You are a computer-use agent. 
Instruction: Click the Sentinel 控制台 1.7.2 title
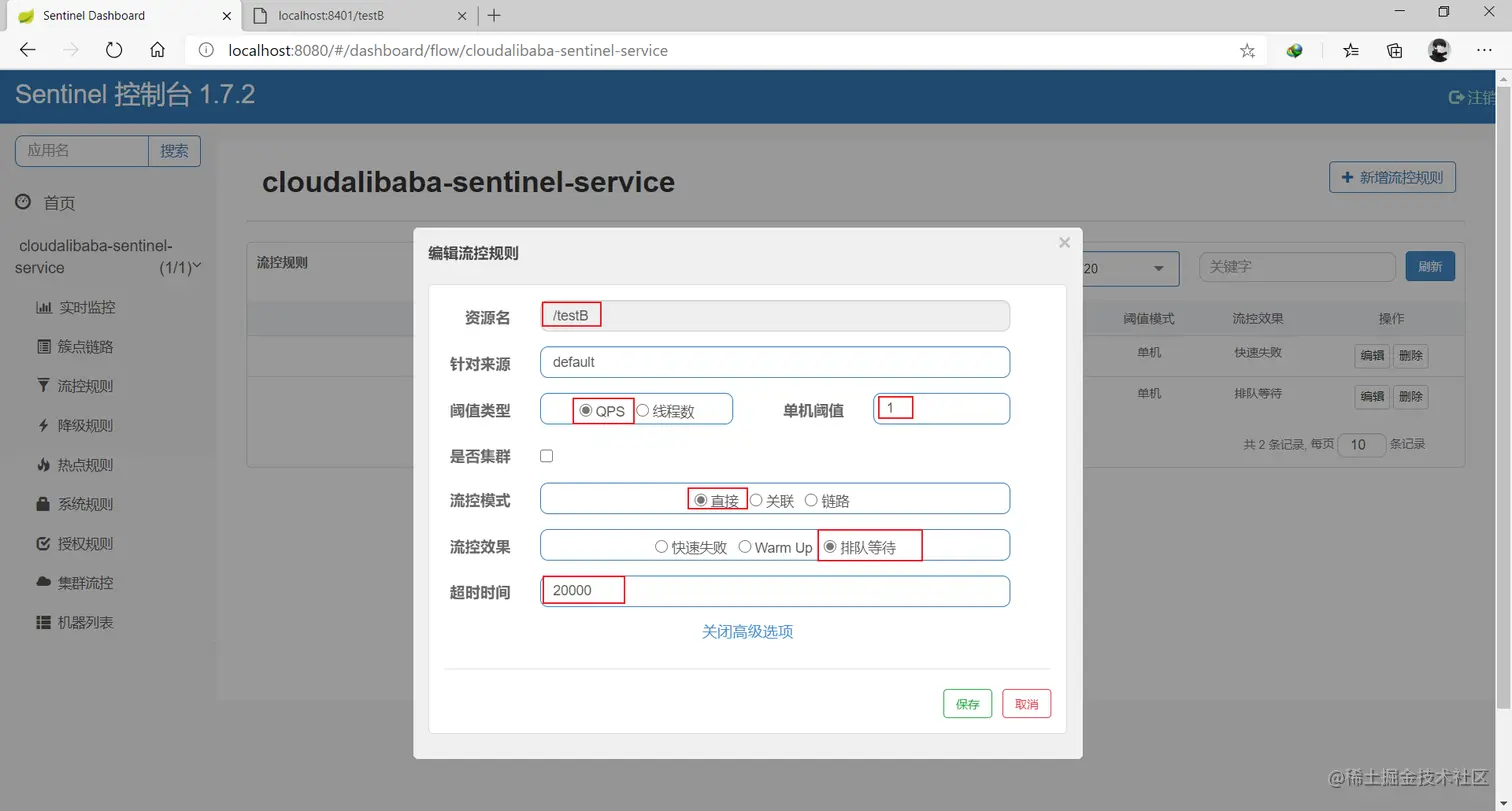point(135,95)
